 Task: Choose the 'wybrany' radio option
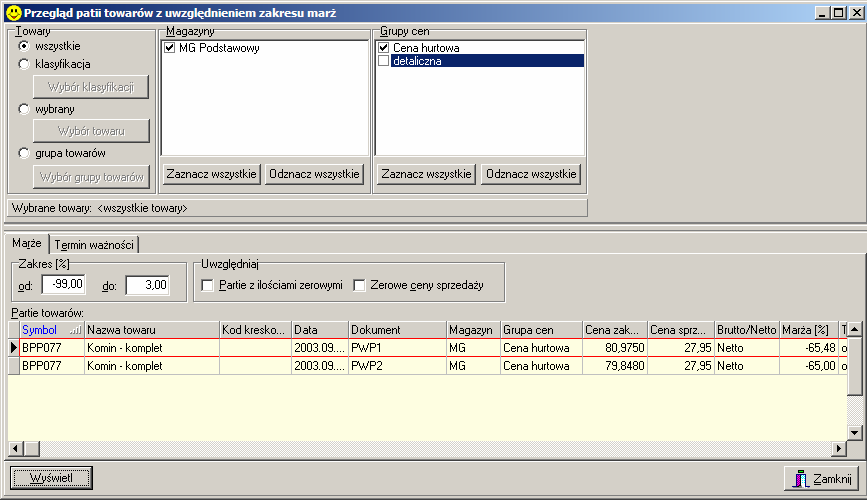pyautogui.click(x=24, y=109)
